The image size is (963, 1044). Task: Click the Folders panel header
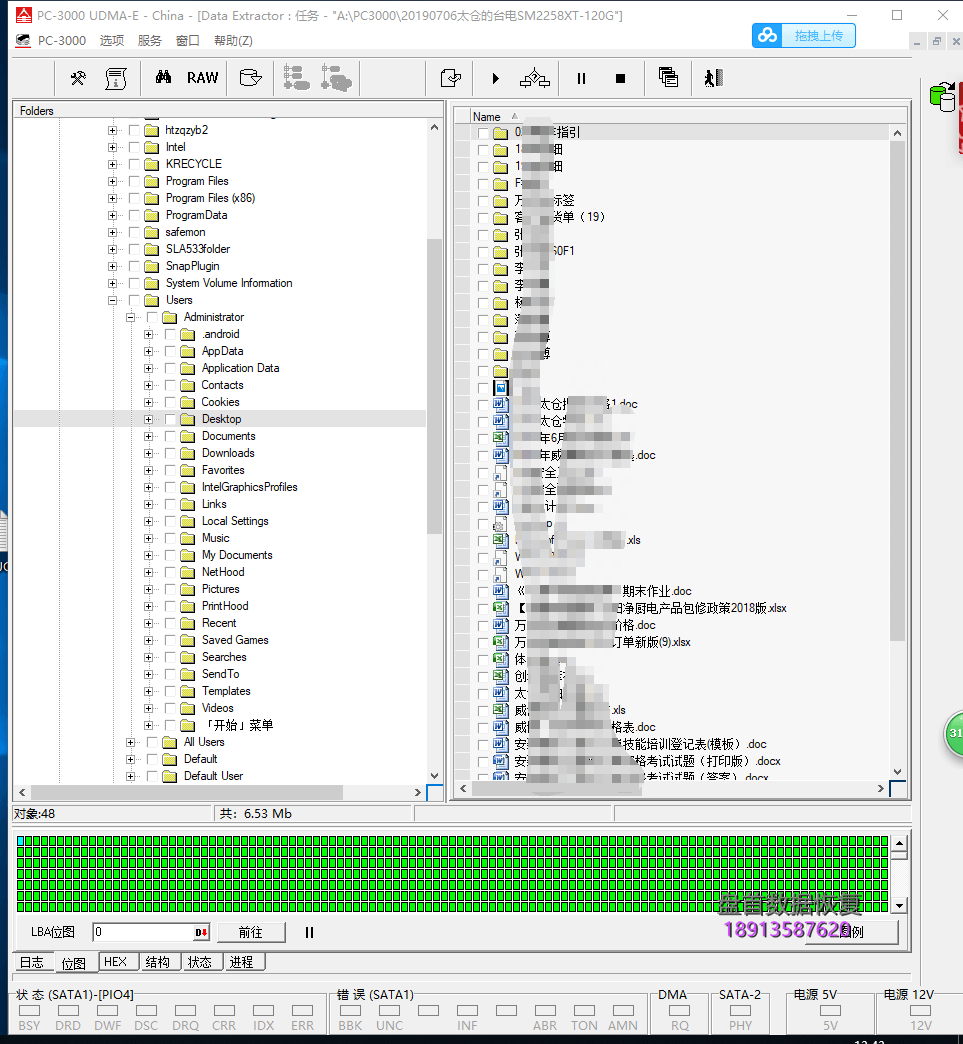[228, 111]
